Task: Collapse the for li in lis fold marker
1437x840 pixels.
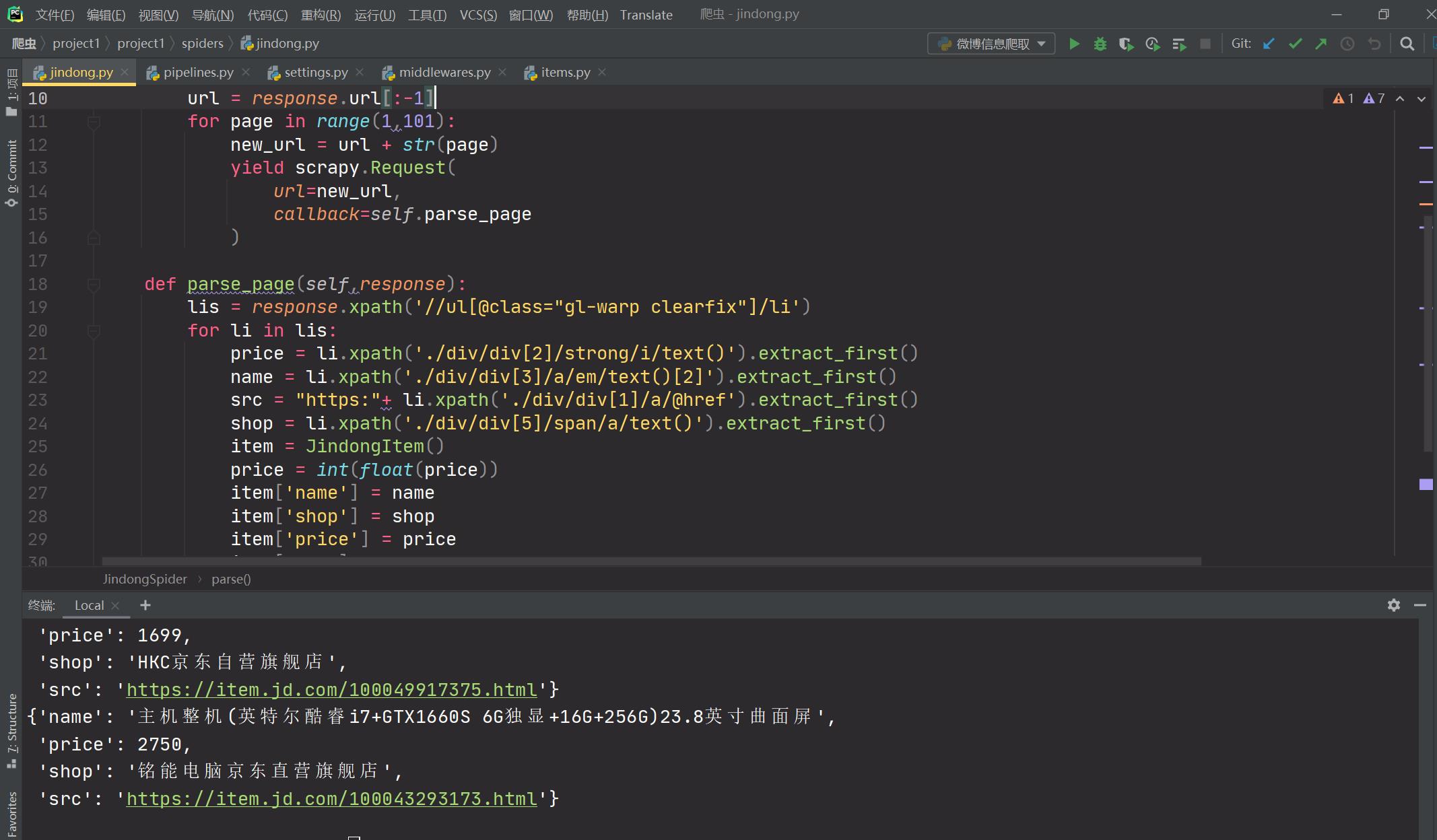Action: (94, 331)
